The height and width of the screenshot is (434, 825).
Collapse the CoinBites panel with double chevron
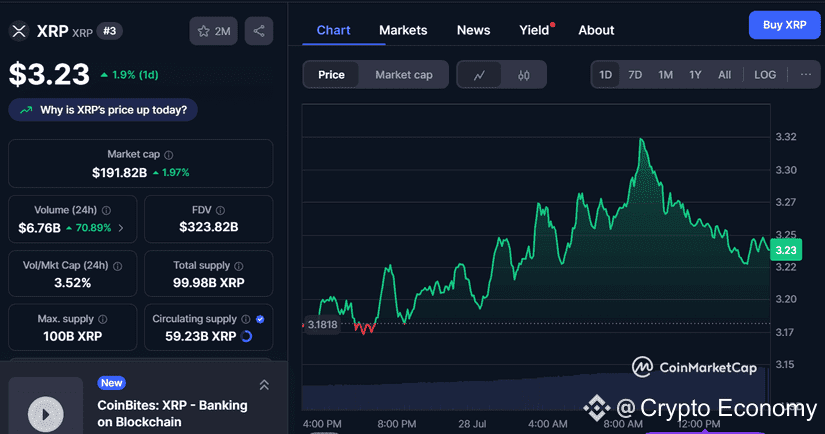264,385
